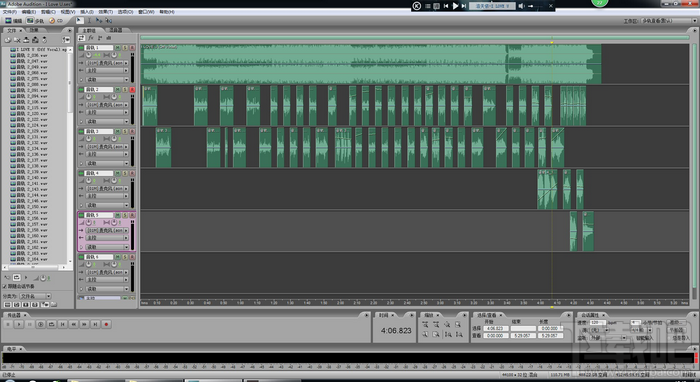Mute track 1
The image size is (700, 382).
click(x=118, y=47)
